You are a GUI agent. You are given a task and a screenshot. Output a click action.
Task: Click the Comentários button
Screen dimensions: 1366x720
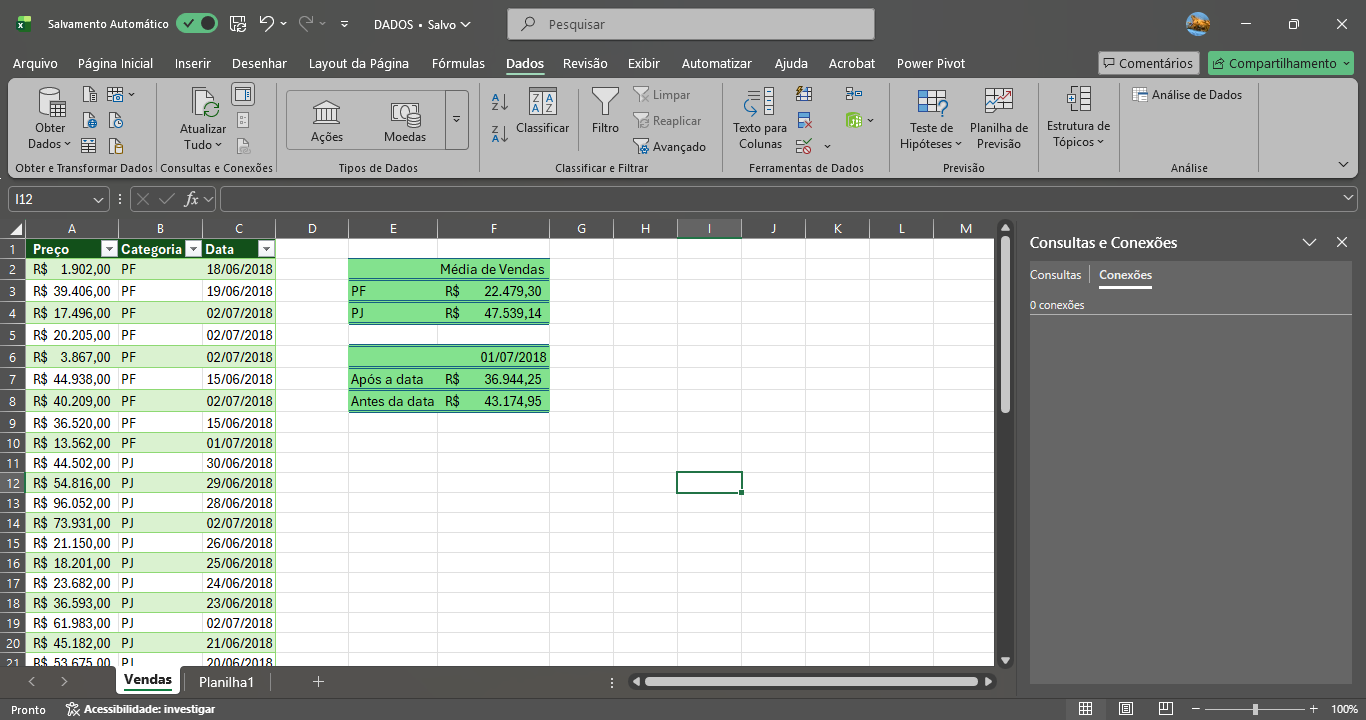[x=1148, y=63]
